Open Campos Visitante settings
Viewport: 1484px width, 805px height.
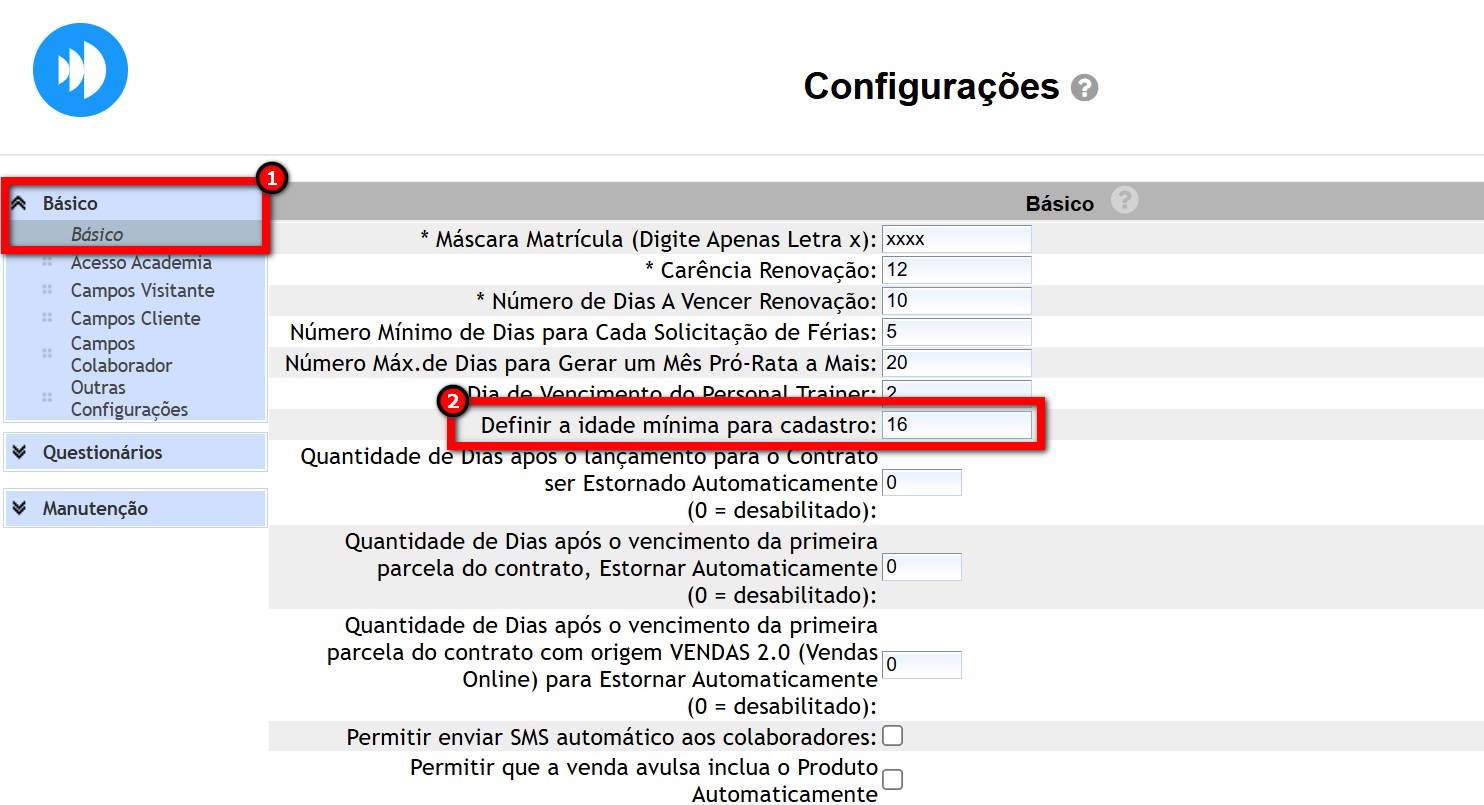pyautogui.click(x=142, y=290)
